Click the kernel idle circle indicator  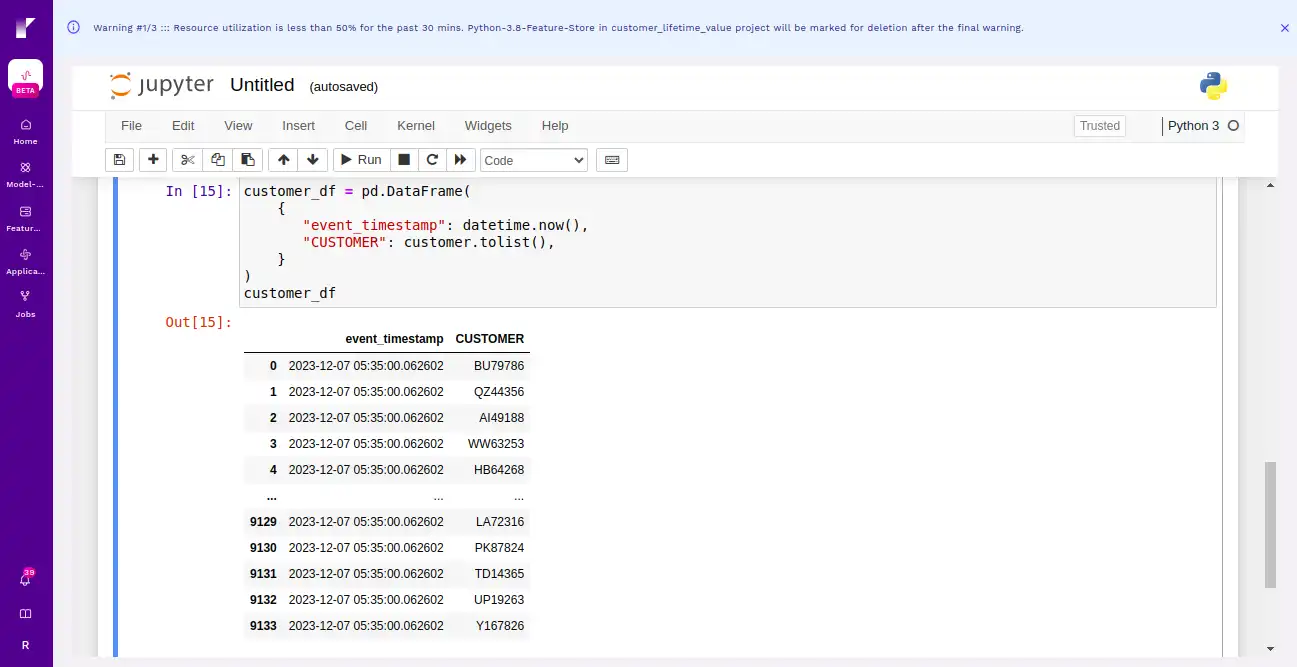click(1233, 126)
